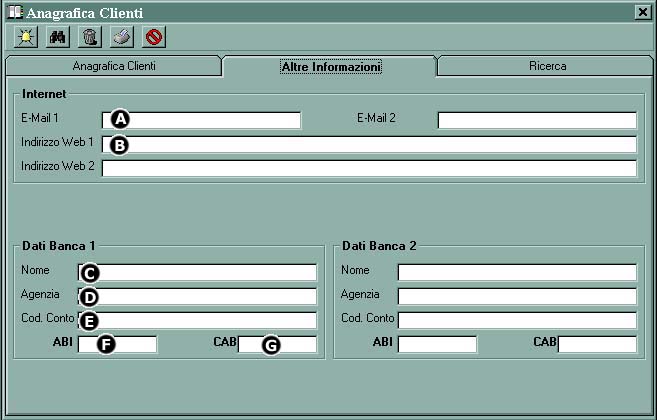657x420 pixels.
Task: Click the Agenzia field in Dati Banca 2
Action: [517, 296]
